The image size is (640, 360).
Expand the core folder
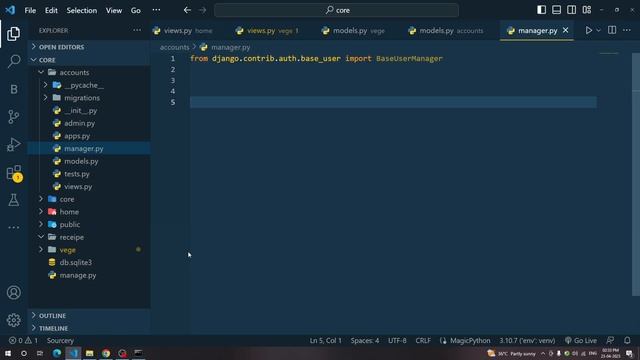[89, 199]
